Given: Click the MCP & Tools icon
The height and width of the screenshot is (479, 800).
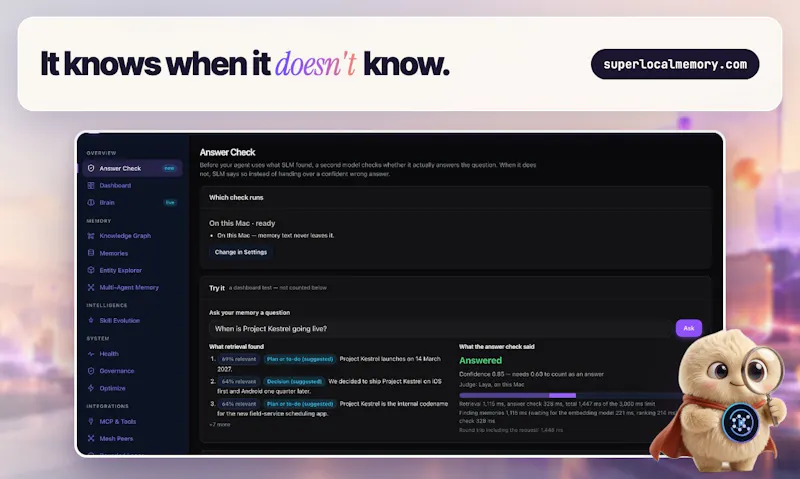Looking at the screenshot, I should pos(91,421).
